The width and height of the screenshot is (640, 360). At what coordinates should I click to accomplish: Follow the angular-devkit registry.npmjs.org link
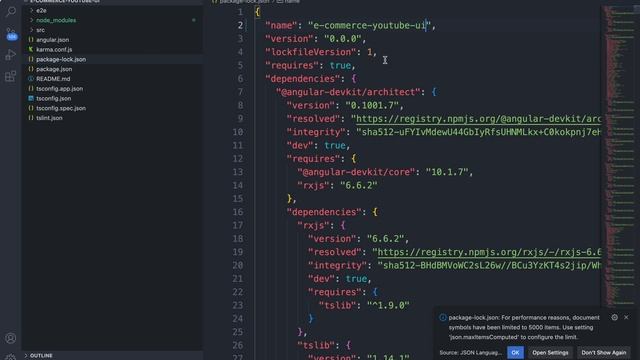tap(478, 119)
